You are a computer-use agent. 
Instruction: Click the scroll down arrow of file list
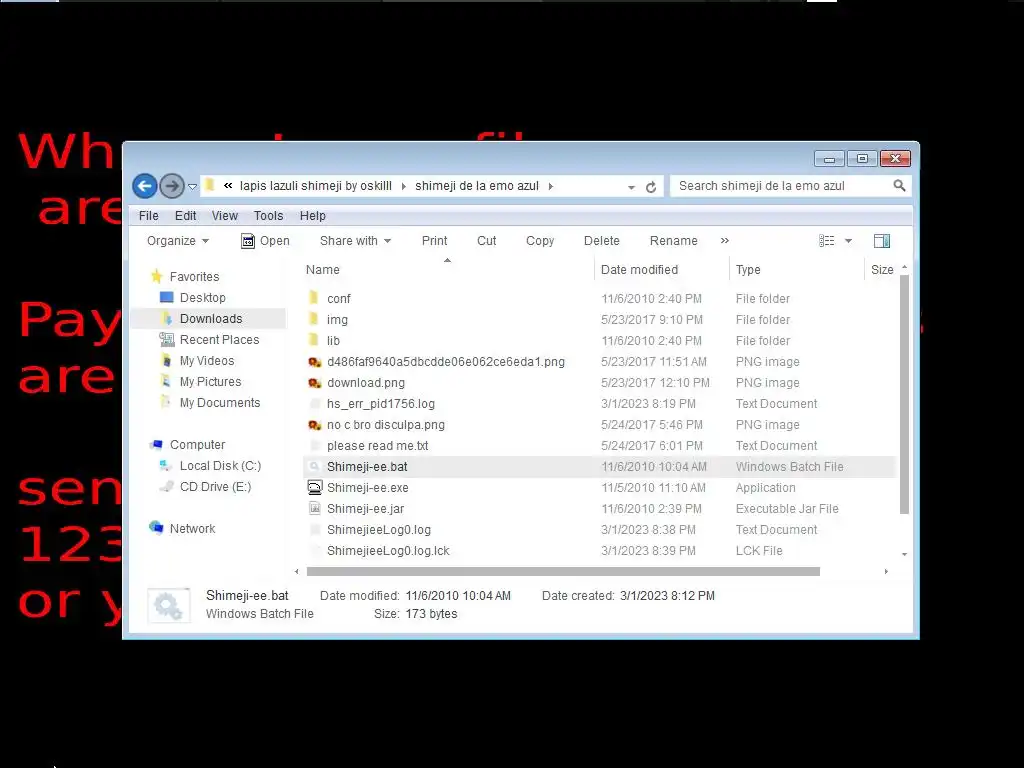(904, 554)
